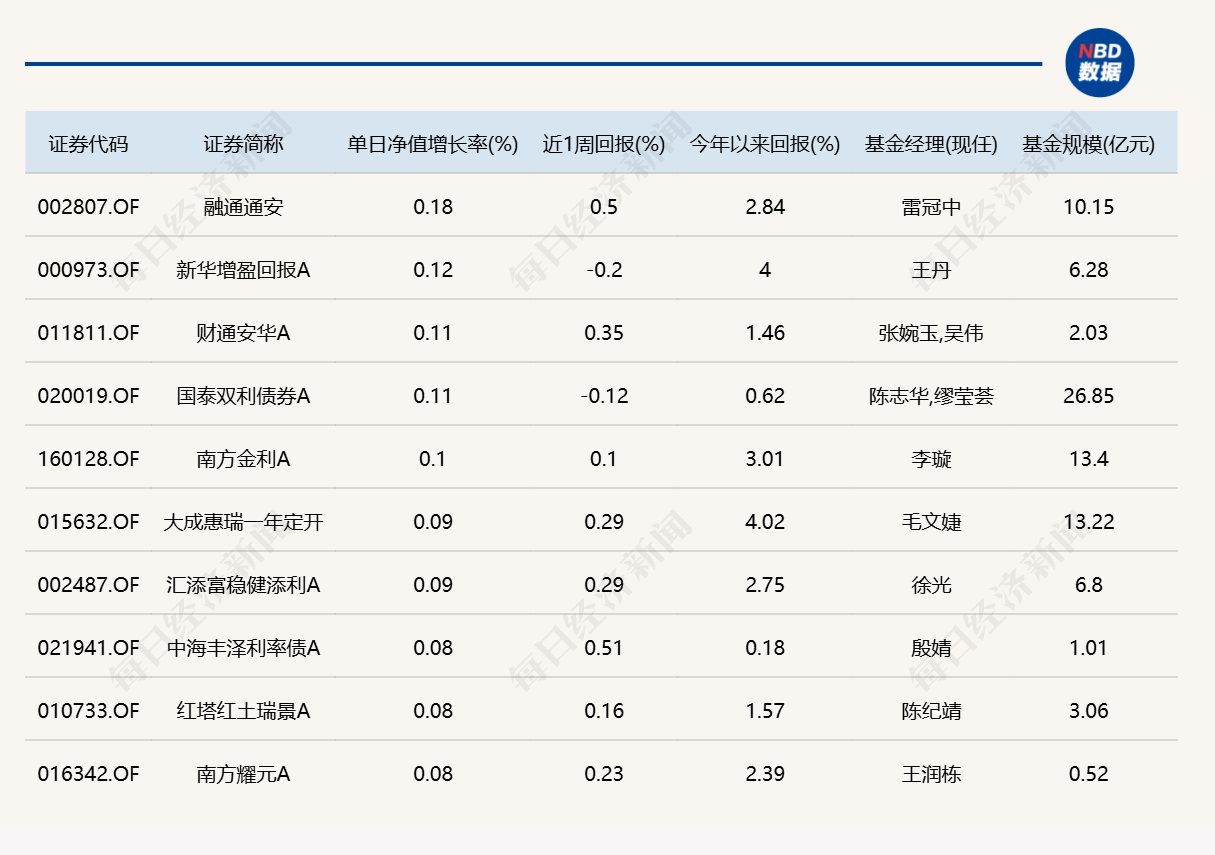The height and width of the screenshot is (855, 1215).
Task: Select fund name 大成惠瑞一年定开
Action: pyautogui.click(x=243, y=522)
